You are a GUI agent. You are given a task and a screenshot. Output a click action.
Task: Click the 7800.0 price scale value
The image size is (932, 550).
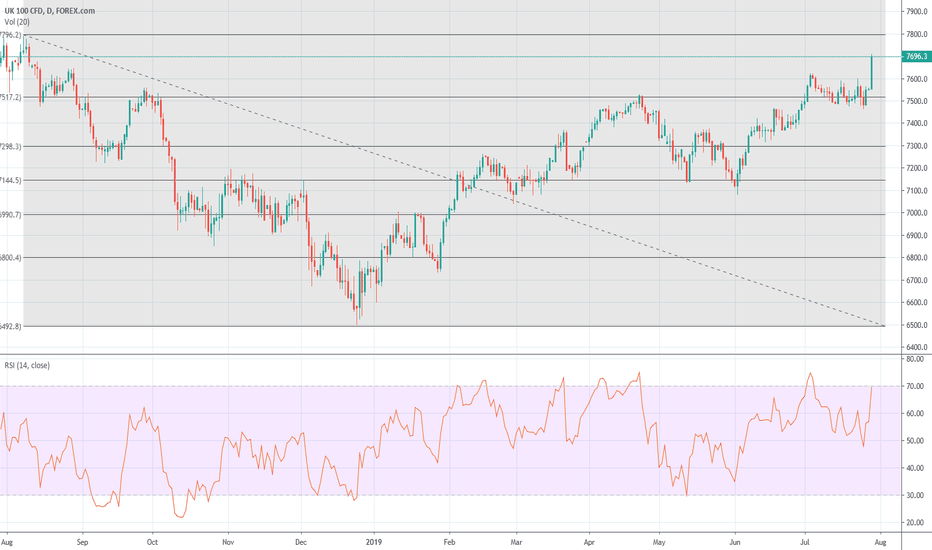point(917,34)
